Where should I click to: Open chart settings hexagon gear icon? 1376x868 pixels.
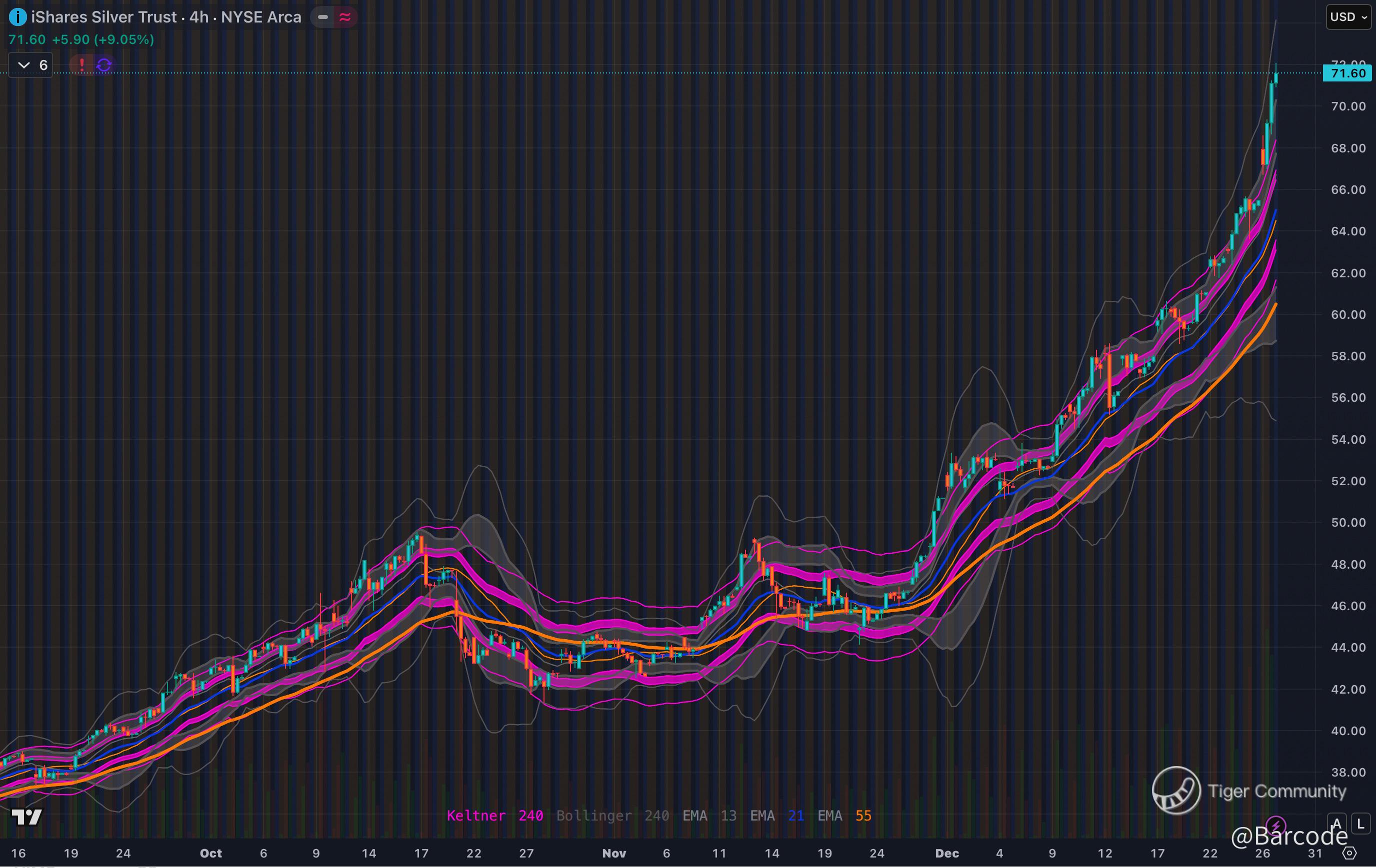tap(1349, 853)
